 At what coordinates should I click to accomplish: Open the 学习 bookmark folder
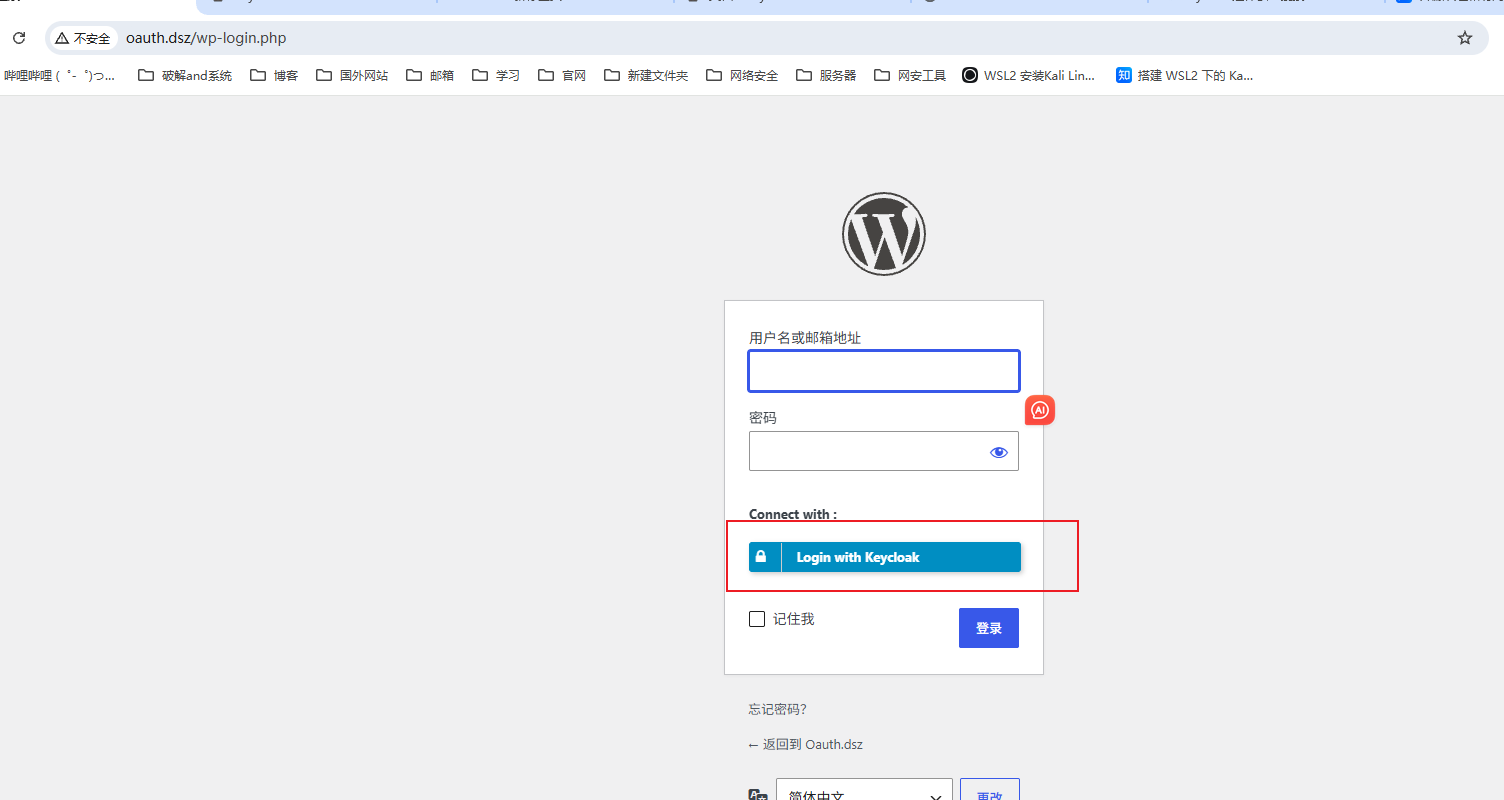point(496,75)
